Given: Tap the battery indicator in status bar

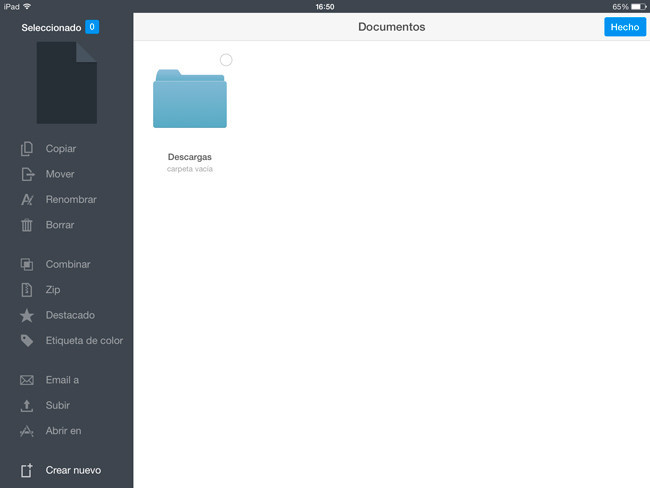Looking at the screenshot, I should coord(637,6).
